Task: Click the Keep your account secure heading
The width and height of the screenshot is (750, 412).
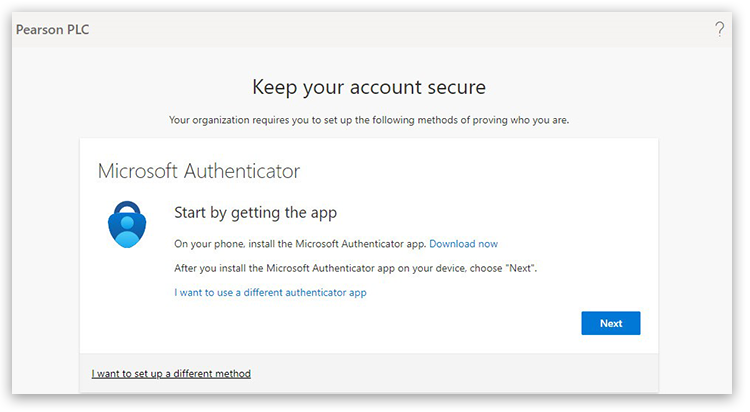Action: point(369,86)
